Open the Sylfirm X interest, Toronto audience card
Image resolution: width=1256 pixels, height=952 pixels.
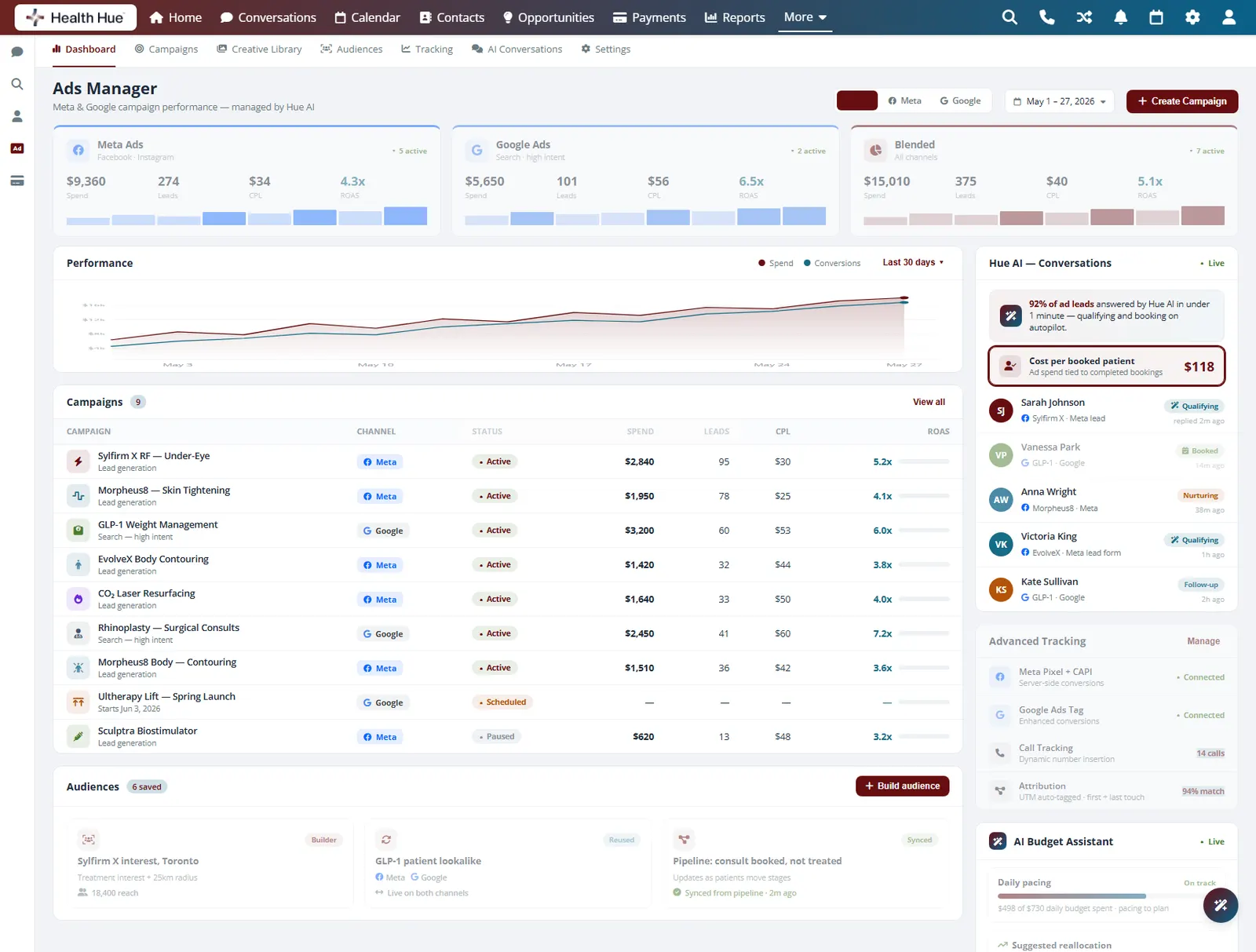(210, 865)
